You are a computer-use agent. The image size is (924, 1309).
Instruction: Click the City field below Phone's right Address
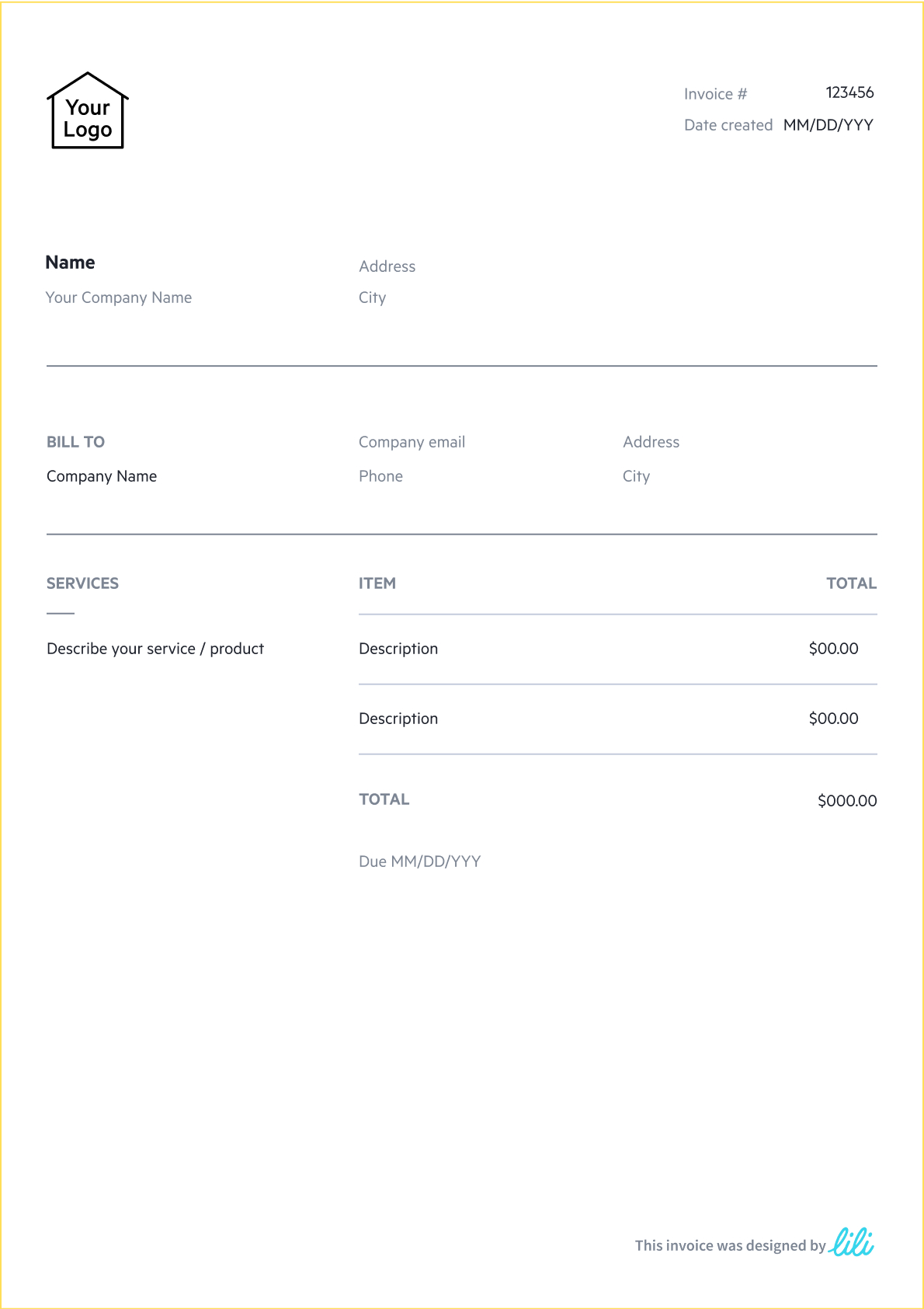(636, 476)
